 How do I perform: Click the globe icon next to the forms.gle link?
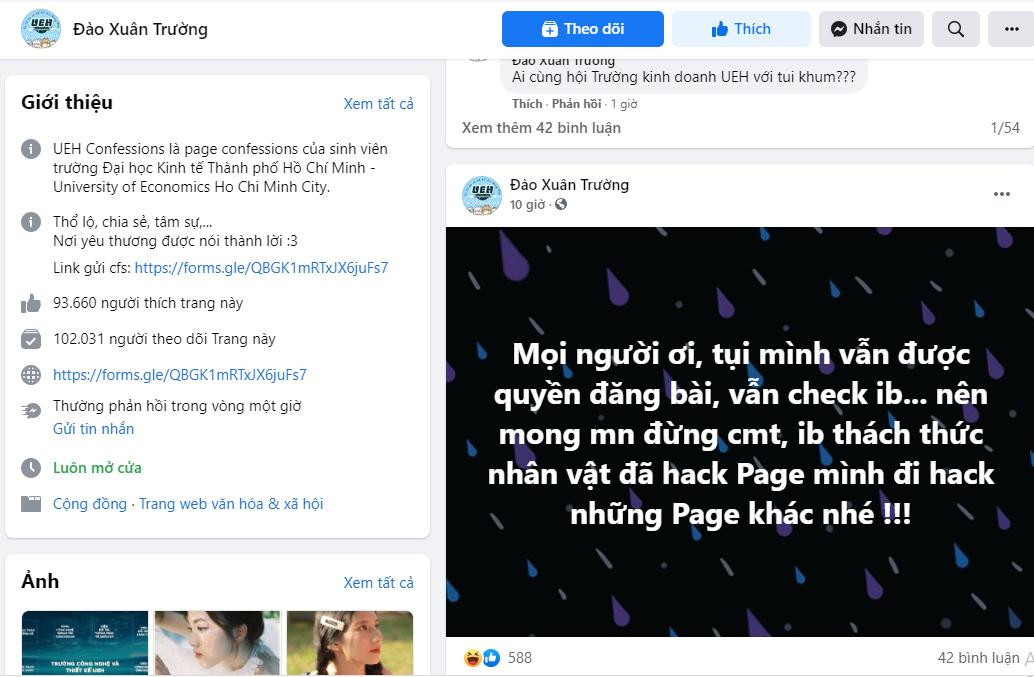point(29,375)
